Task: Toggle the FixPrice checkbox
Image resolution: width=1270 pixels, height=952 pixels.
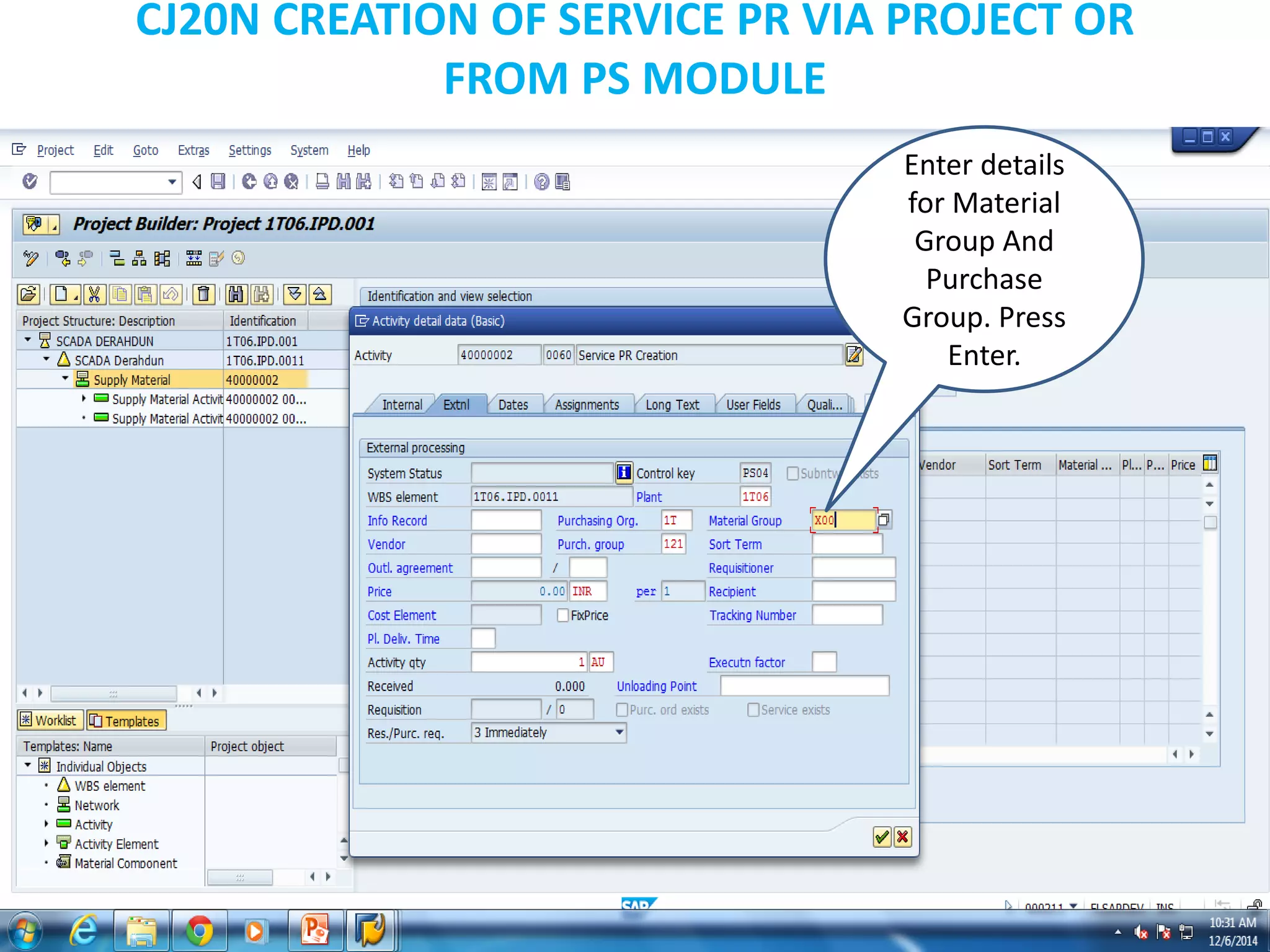Action: 562,615
